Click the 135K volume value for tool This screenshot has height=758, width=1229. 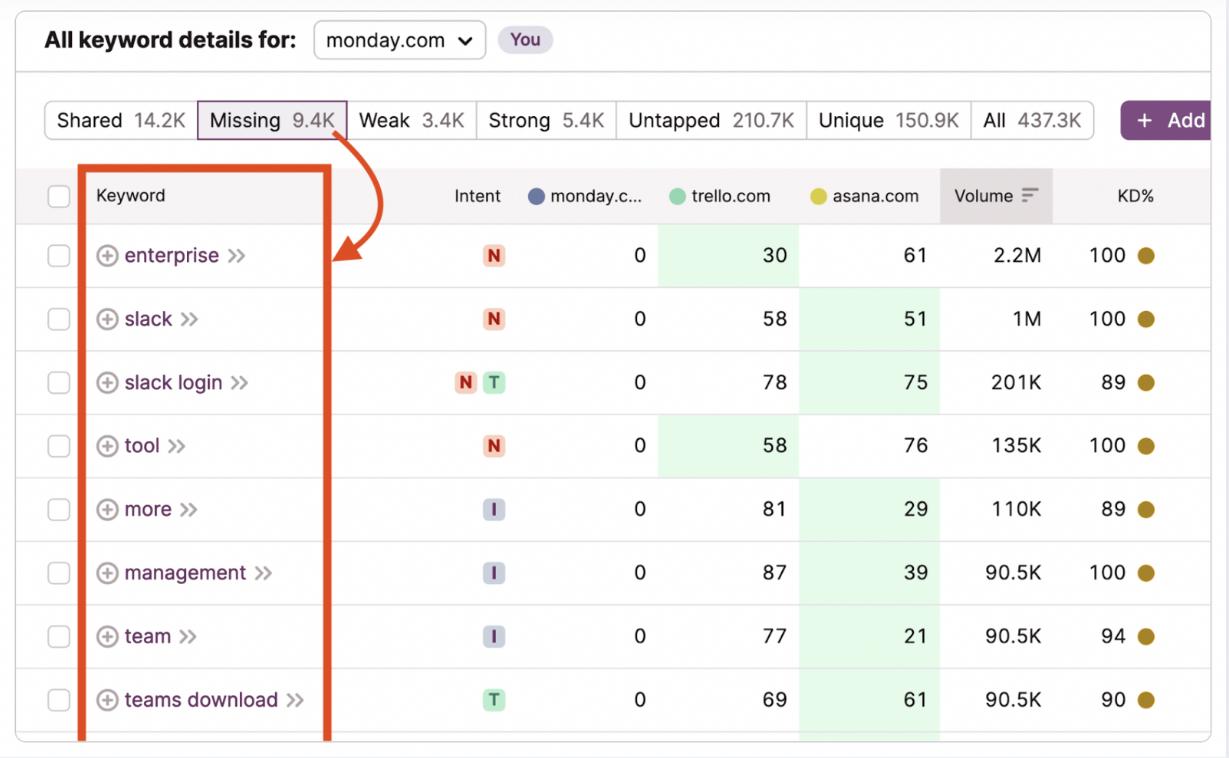point(1014,446)
